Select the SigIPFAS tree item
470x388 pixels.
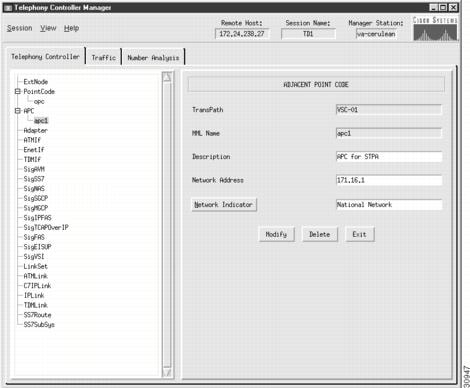(x=37, y=218)
